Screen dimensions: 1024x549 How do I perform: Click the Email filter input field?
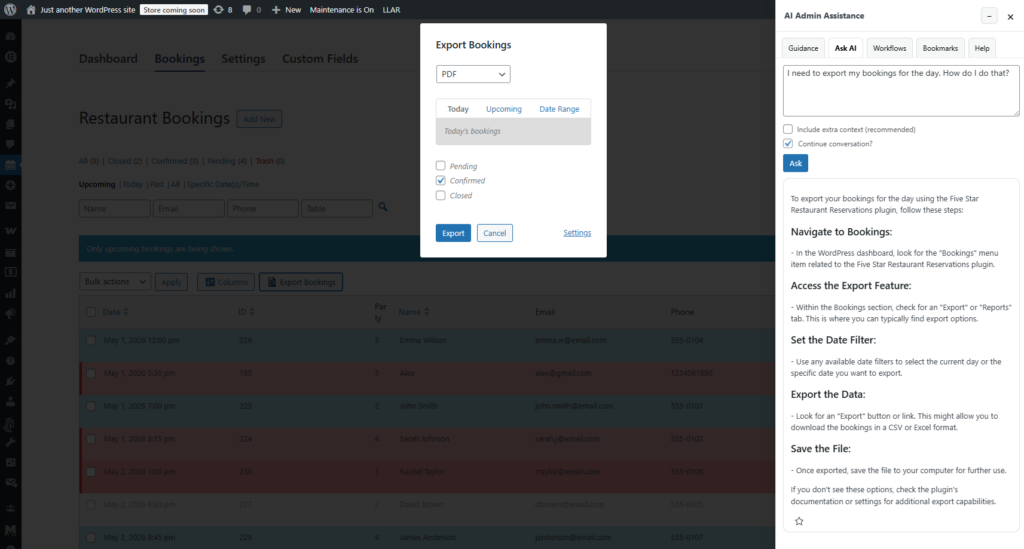189,208
